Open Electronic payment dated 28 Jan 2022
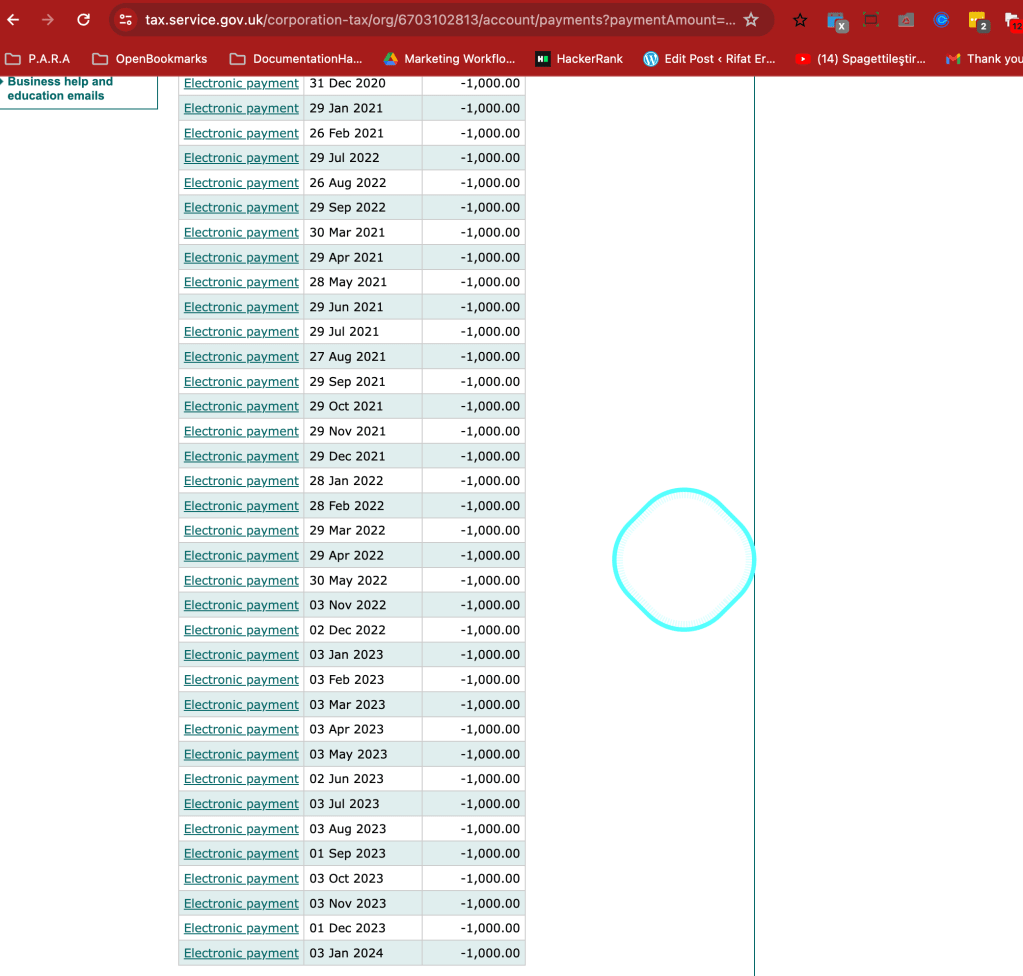This screenshot has height=976, width=1023. tap(241, 481)
